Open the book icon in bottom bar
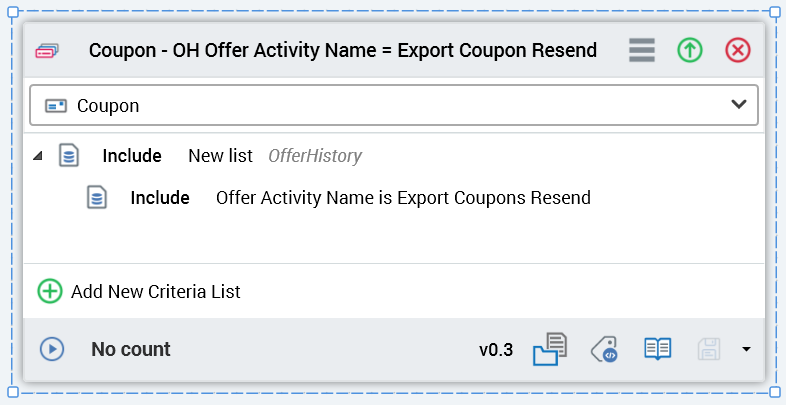Image resolution: width=786 pixels, height=405 pixels. pyautogui.click(x=657, y=349)
